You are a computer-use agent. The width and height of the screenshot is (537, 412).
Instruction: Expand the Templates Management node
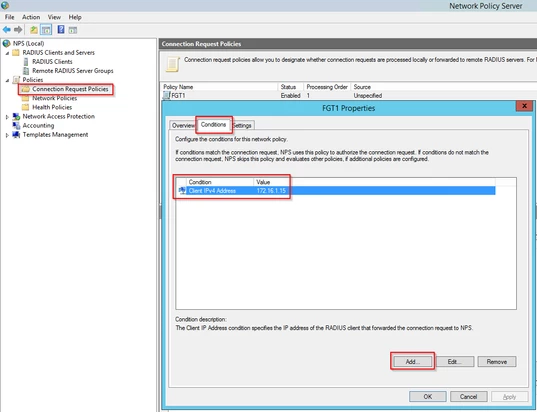(7, 135)
